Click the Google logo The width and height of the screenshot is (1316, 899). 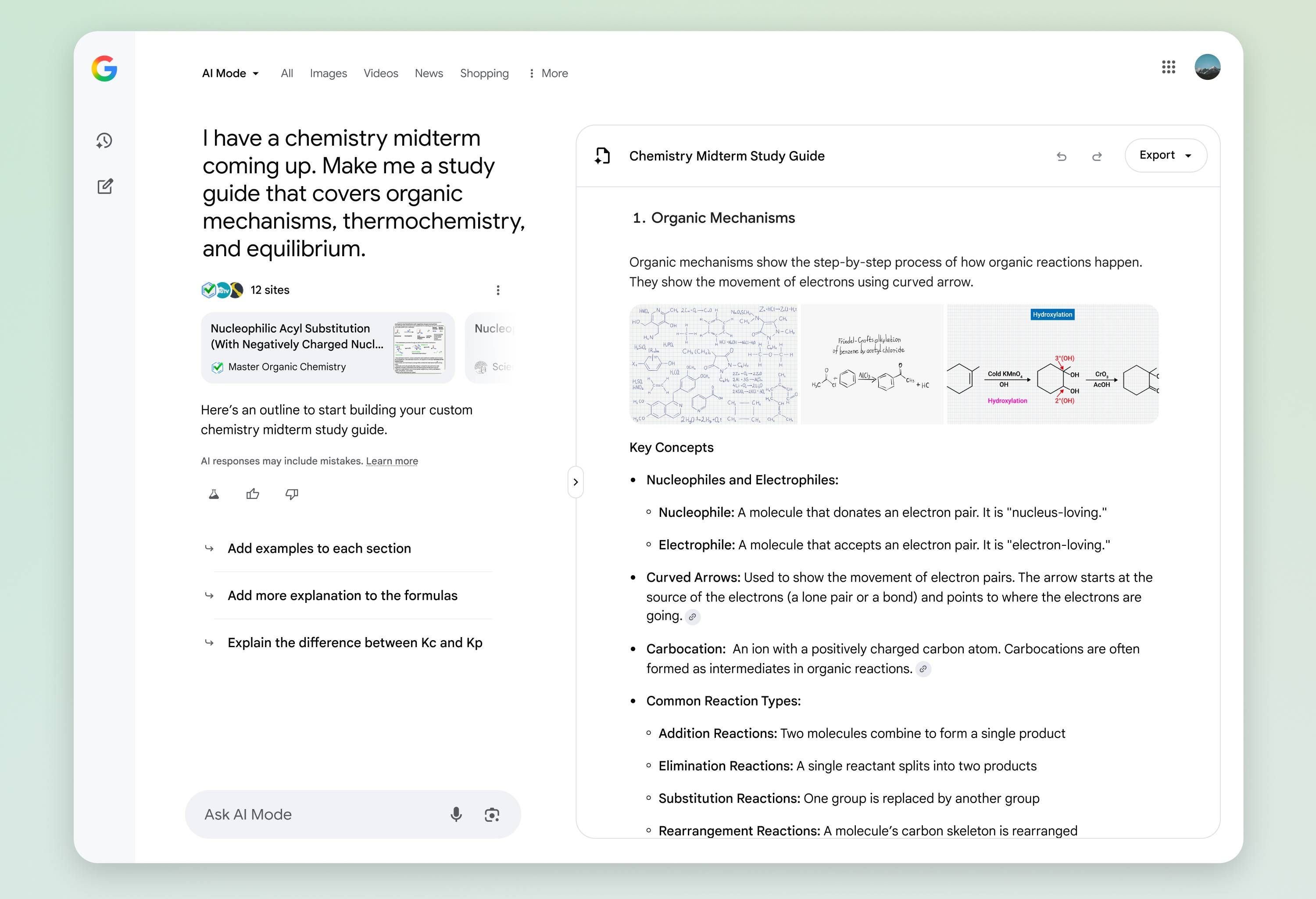pos(104,68)
